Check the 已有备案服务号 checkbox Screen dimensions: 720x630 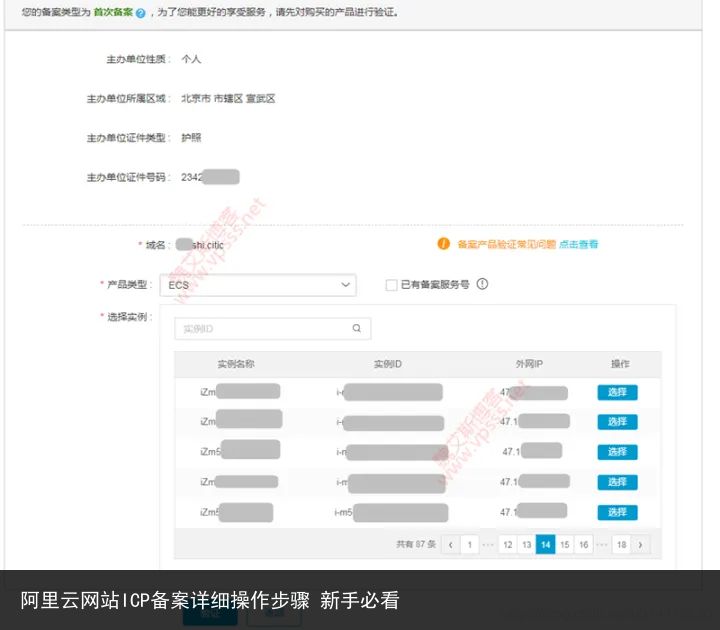pyautogui.click(x=391, y=285)
